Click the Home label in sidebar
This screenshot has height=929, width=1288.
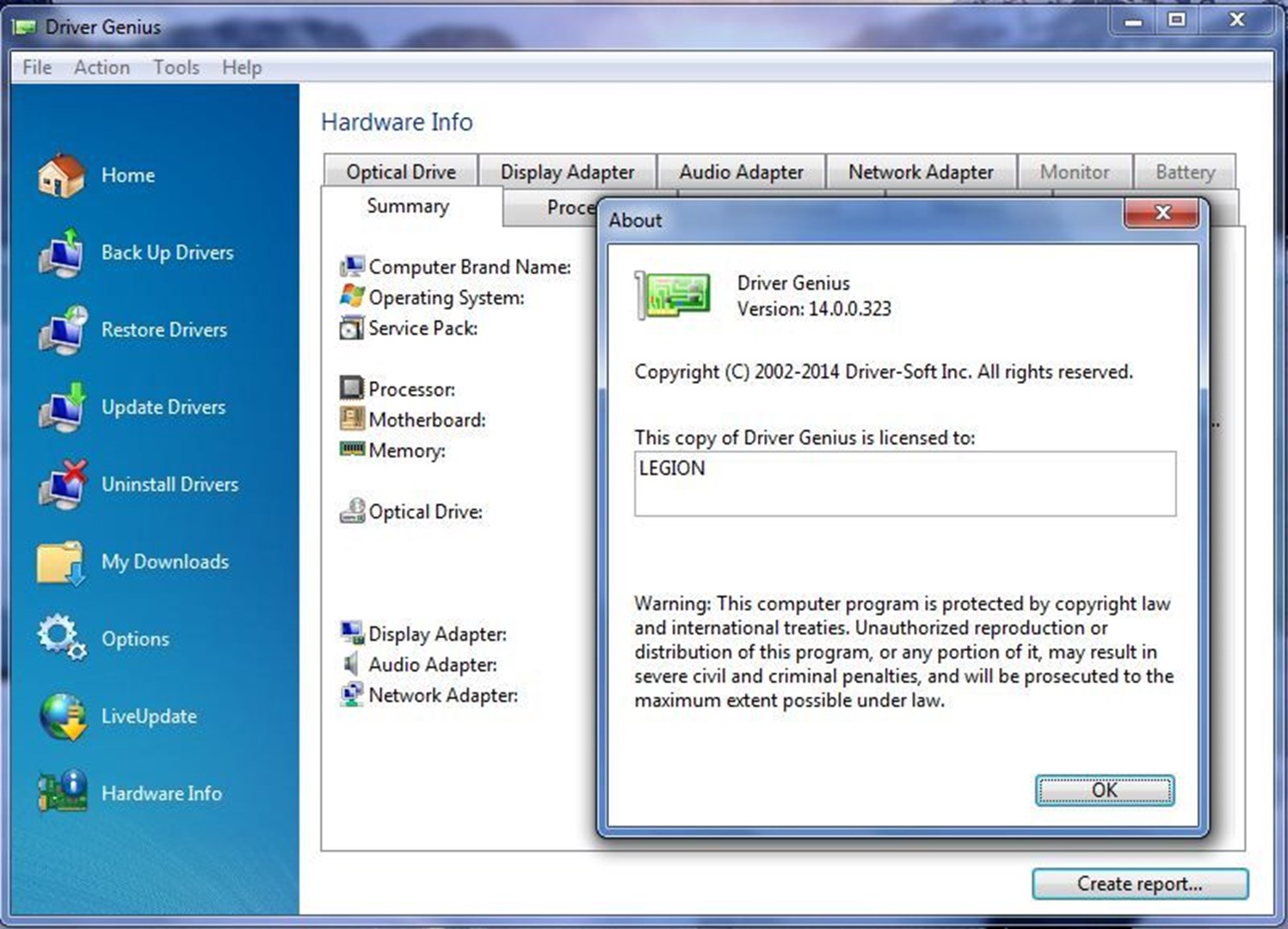click(128, 175)
